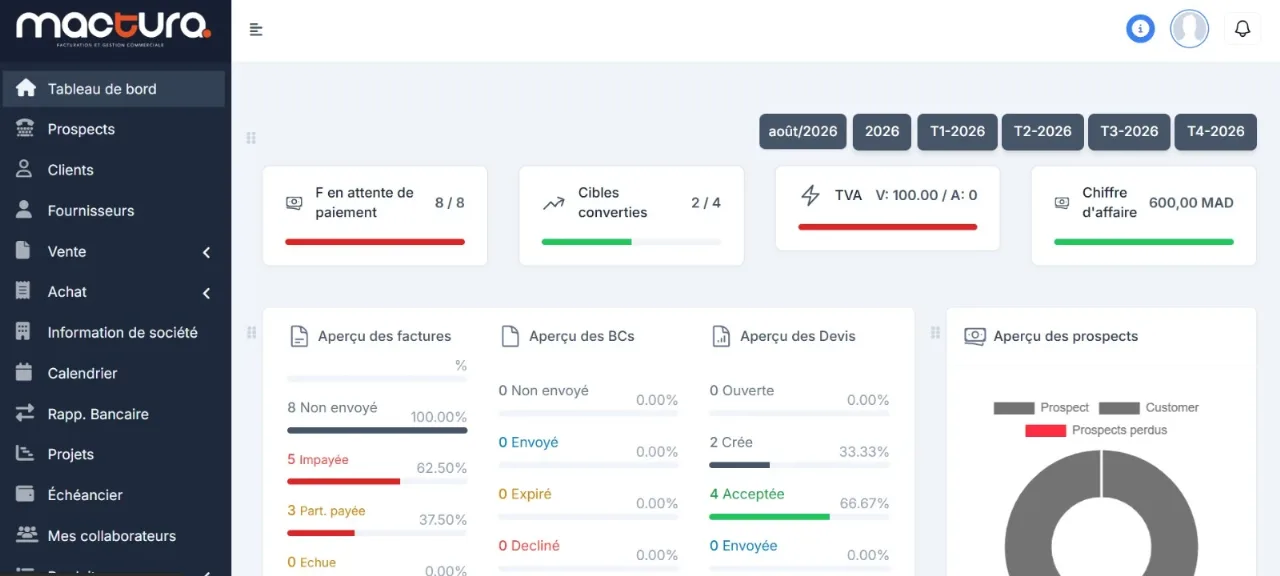Expand the Vente submenu chevron

click(207, 252)
